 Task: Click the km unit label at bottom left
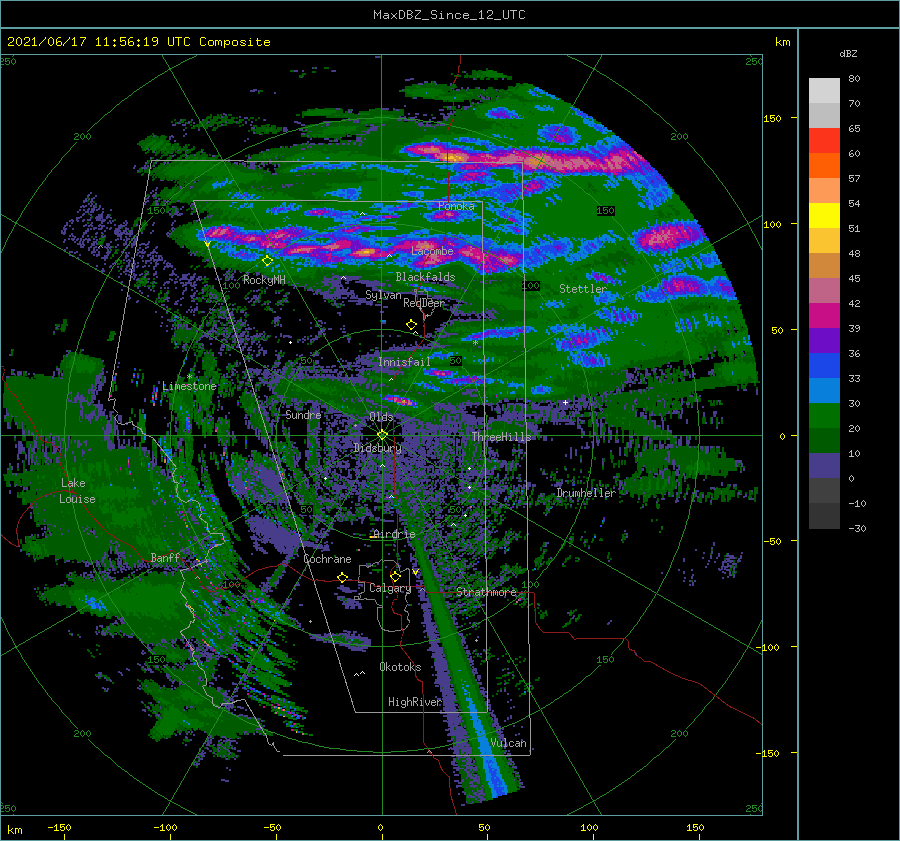[x=14, y=830]
